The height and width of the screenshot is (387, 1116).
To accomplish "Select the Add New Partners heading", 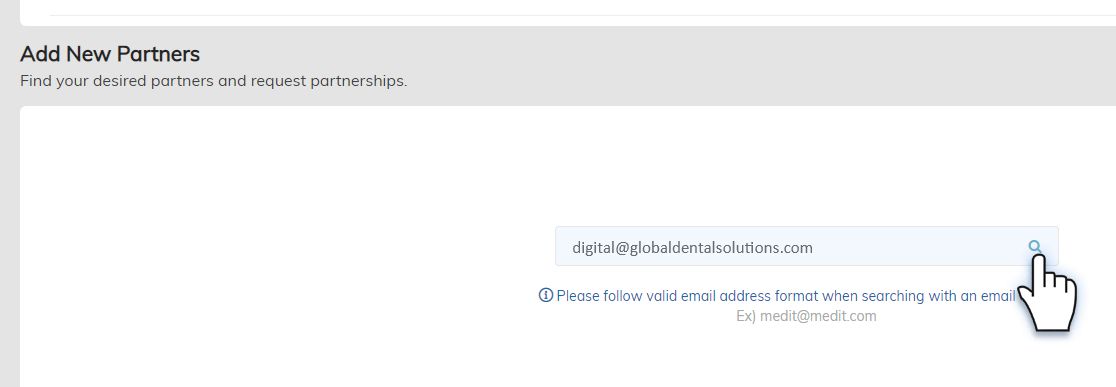I will click(x=110, y=54).
